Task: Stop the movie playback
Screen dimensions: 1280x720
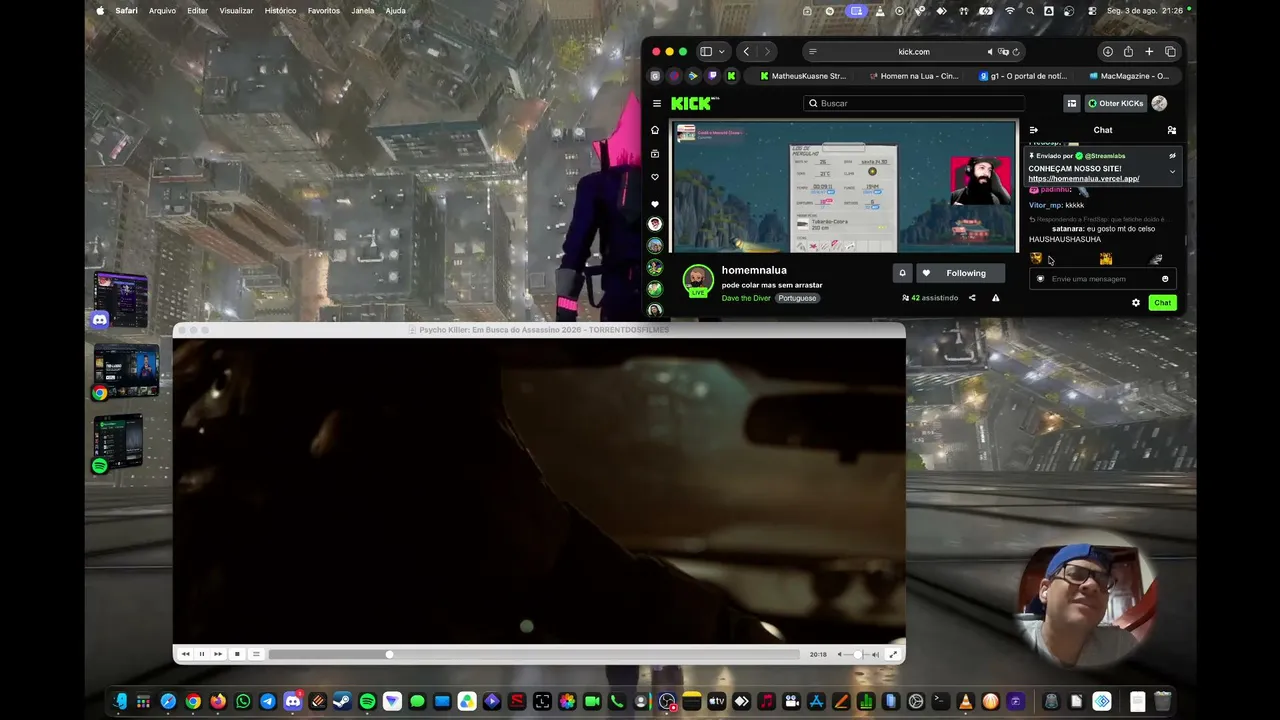Action: (x=237, y=654)
